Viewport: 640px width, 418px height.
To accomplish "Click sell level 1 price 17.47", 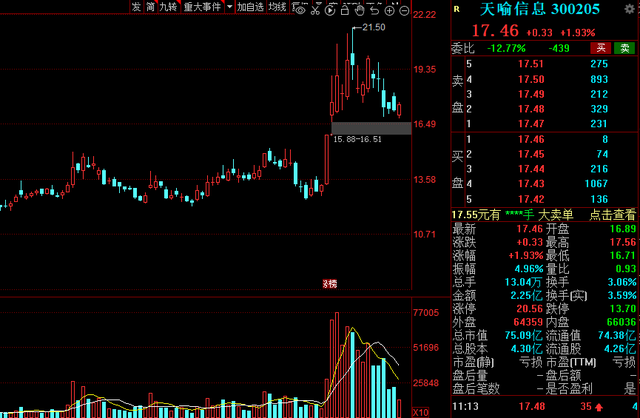I will pos(531,124).
